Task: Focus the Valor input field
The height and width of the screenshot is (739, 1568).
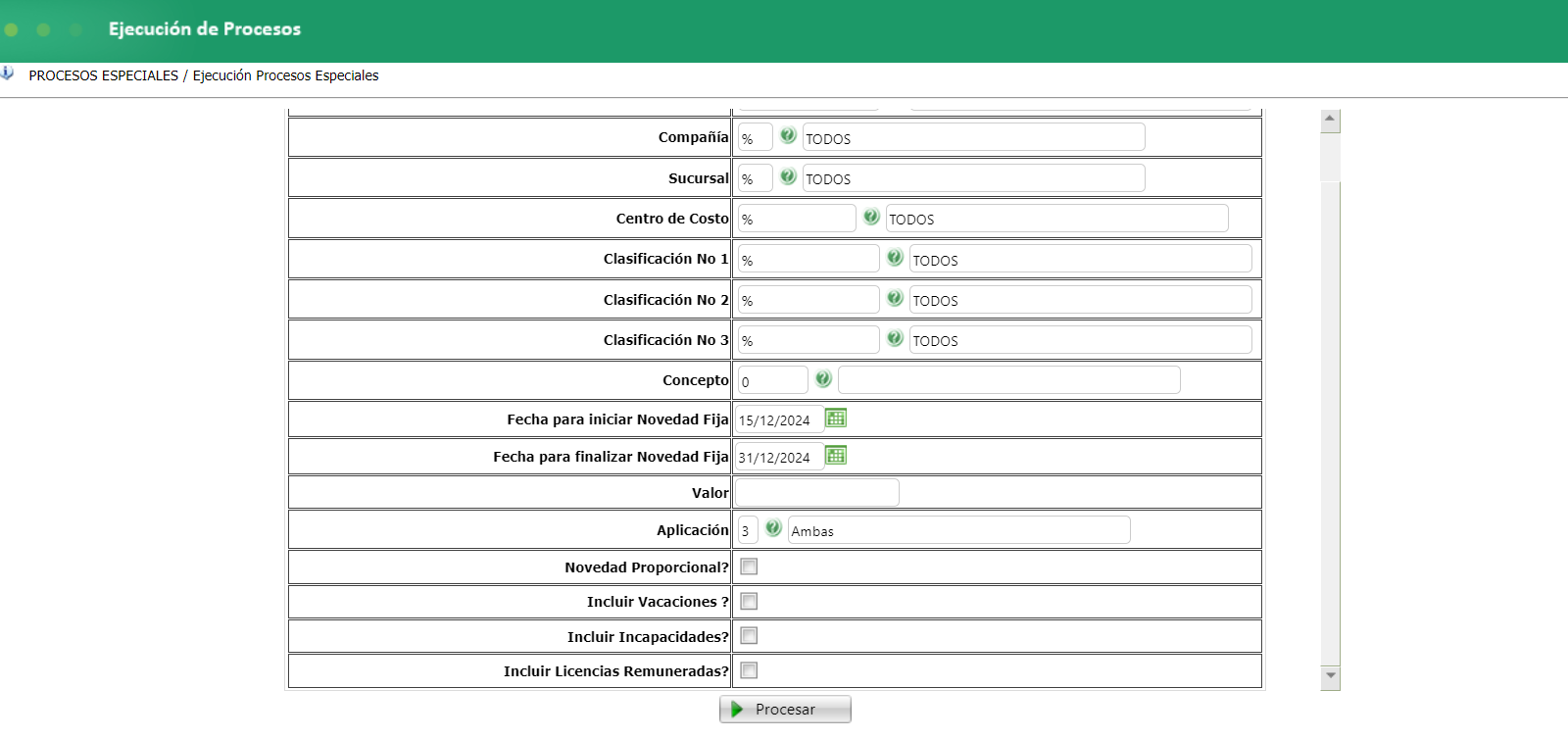Action: [x=817, y=492]
